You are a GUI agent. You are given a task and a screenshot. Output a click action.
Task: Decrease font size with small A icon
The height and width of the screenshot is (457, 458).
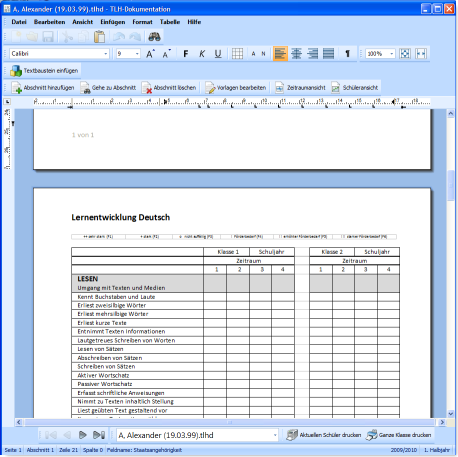(x=166, y=54)
